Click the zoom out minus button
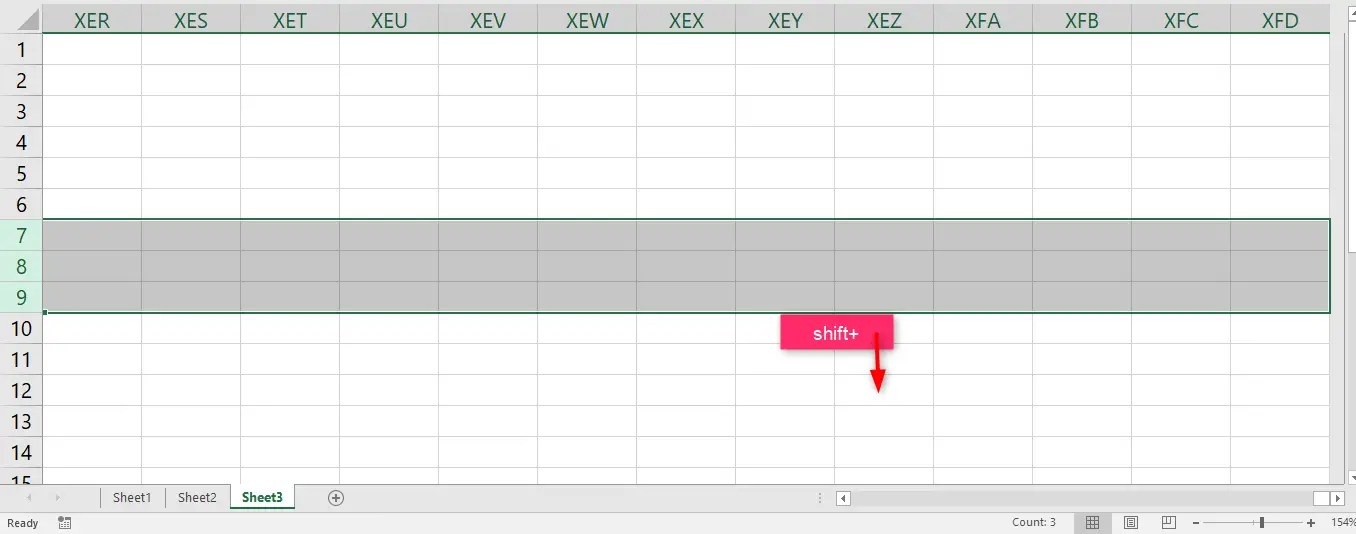1356x534 pixels. (x=1196, y=523)
